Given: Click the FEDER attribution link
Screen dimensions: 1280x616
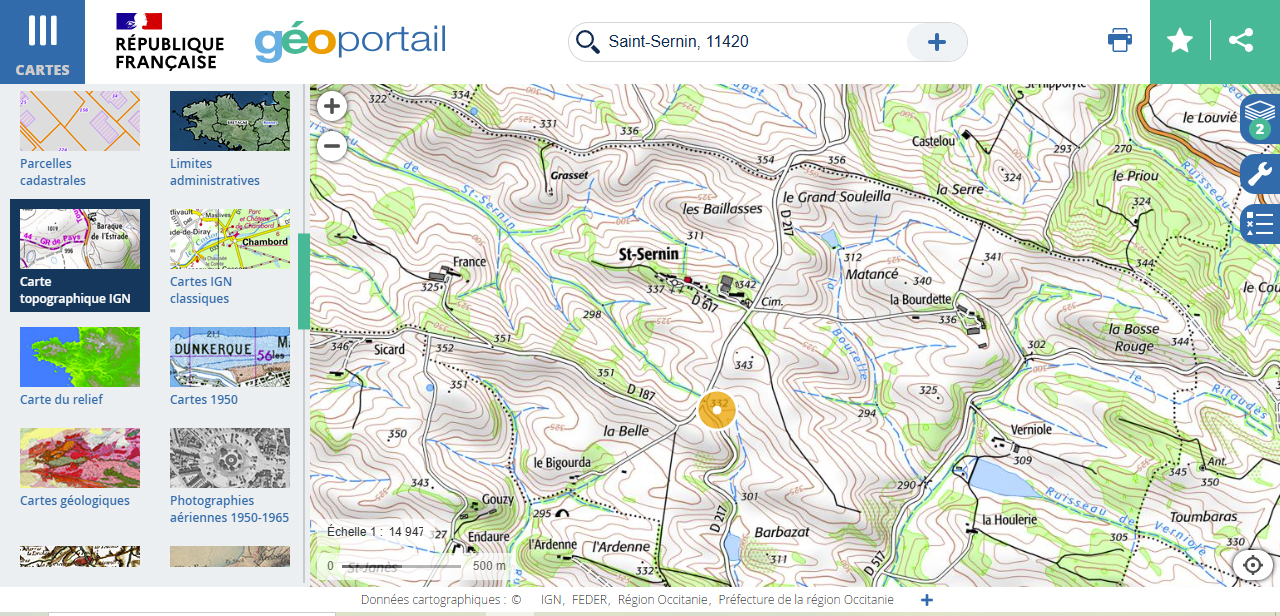Looking at the screenshot, I should pyautogui.click(x=589, y=600).
